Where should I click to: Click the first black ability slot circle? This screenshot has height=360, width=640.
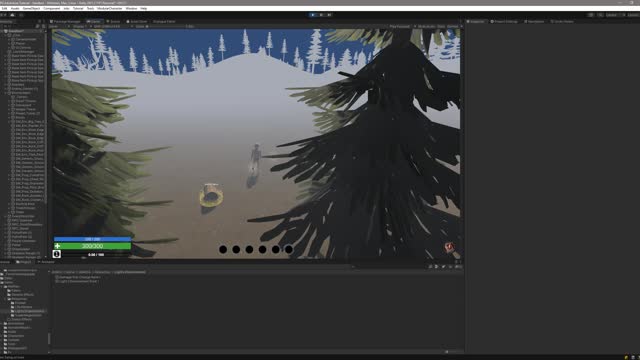223,249
